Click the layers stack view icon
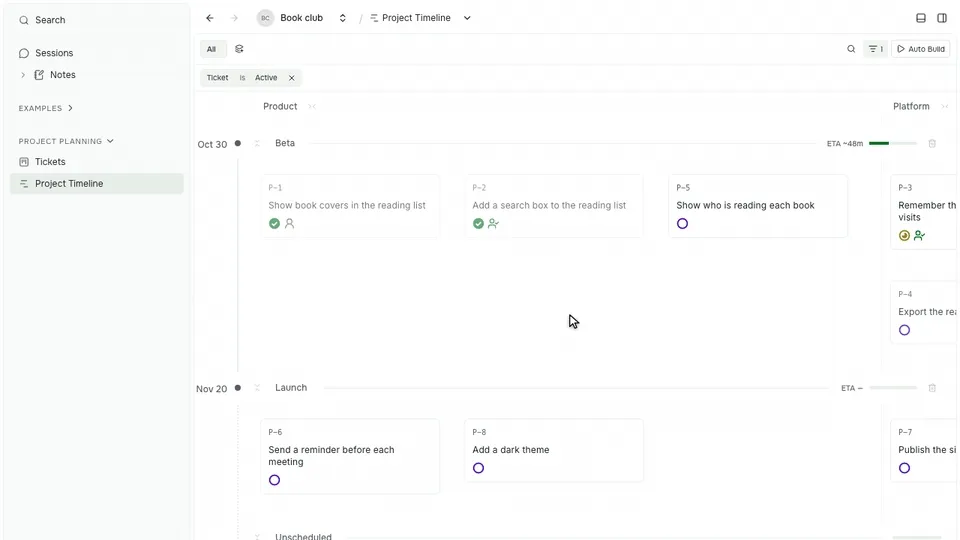 pos(239,49)
